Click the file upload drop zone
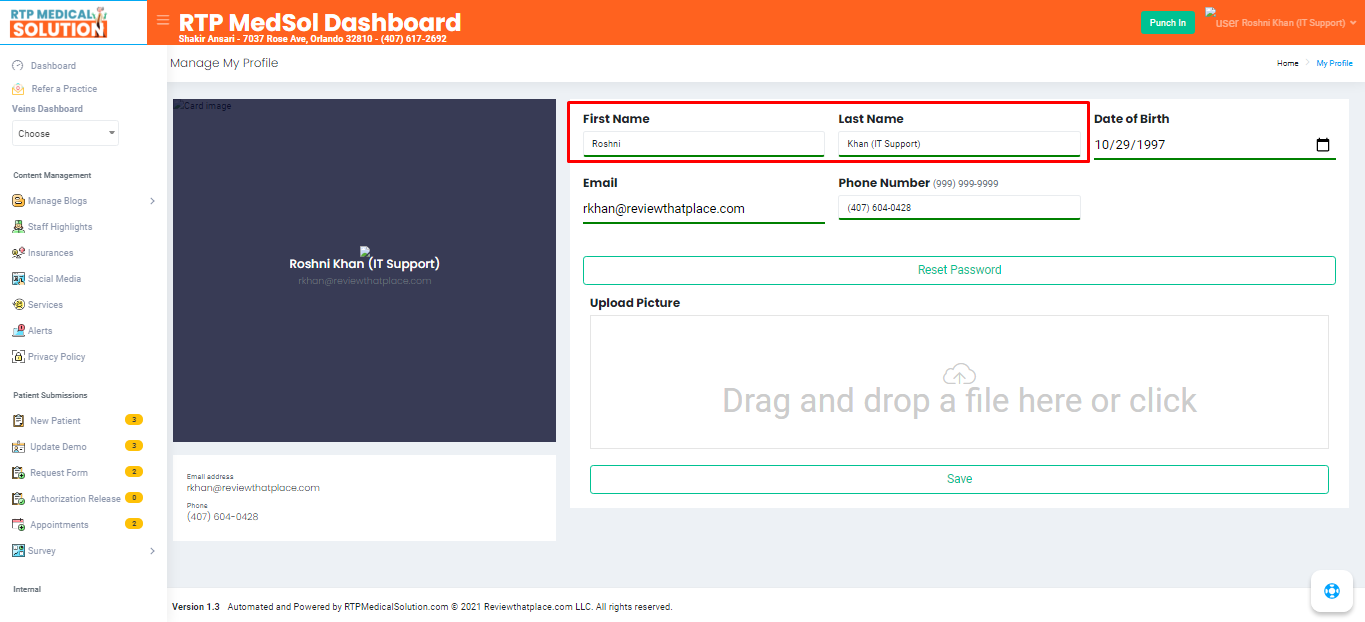The width and height of the screenshot is (1365, 622). pos(959,382)
